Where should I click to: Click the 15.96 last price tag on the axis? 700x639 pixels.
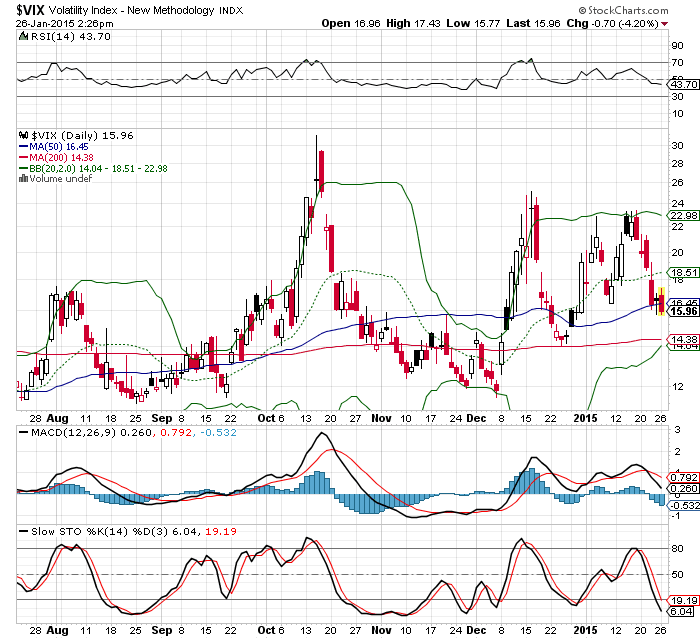click(x=684, y=311)
